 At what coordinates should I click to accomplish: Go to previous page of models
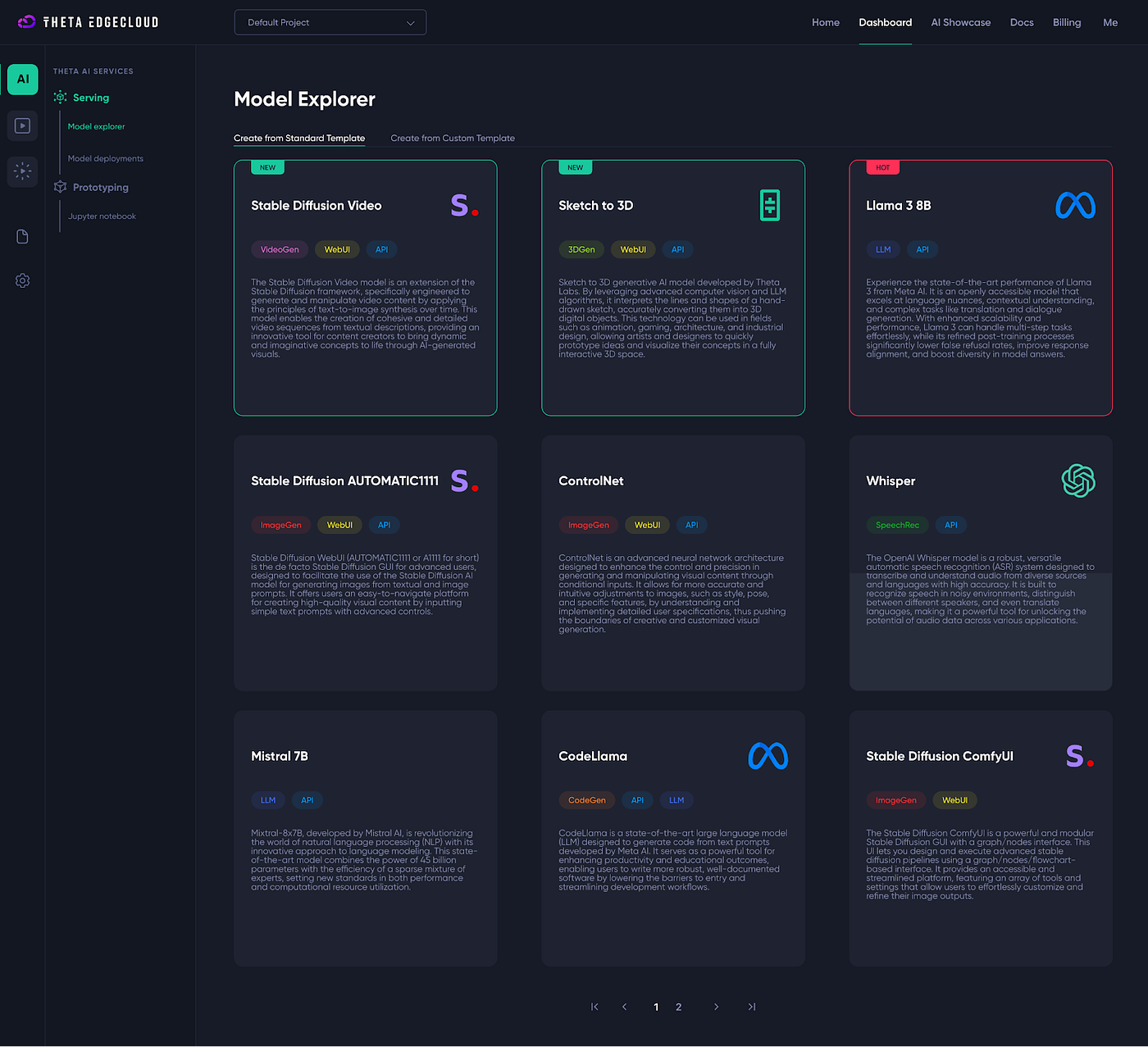coord(625,1007)
